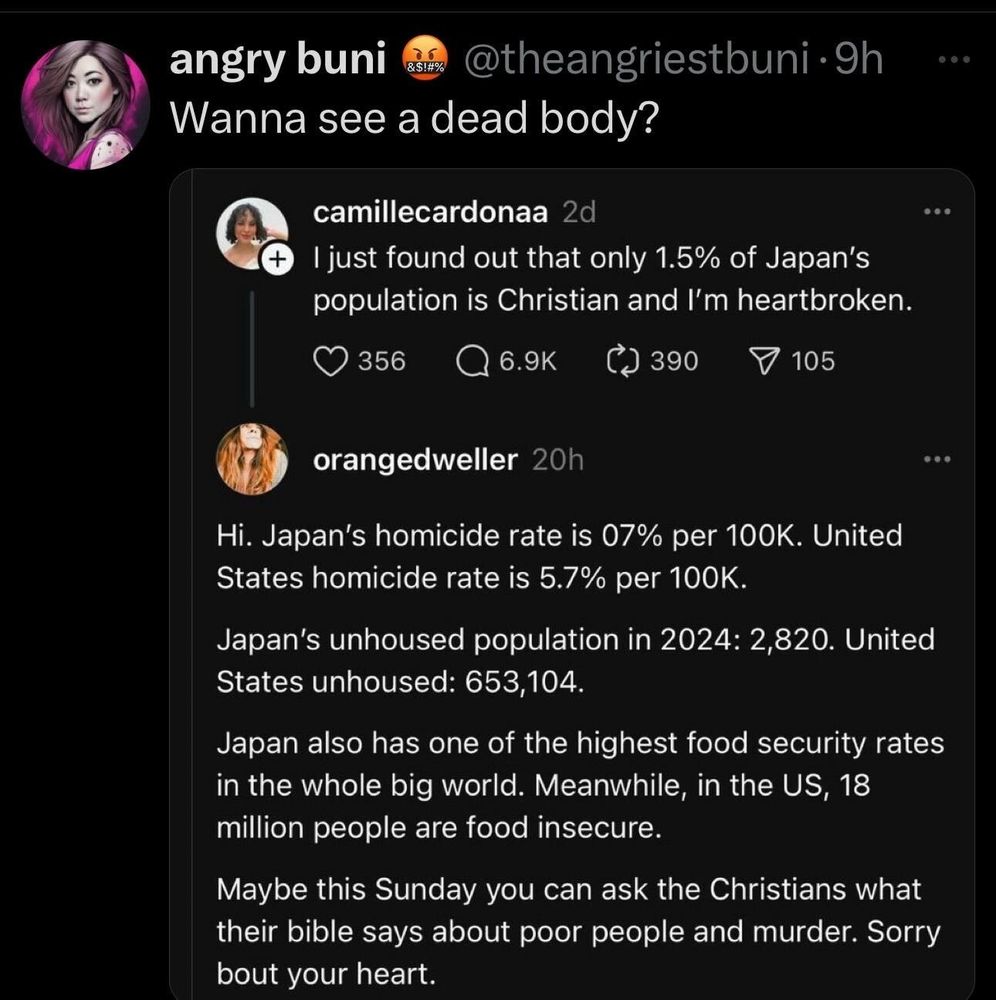The width and height of the screenshot is (996, 1000).
Task: Open the angry buni display name
Action: [278, 61]
